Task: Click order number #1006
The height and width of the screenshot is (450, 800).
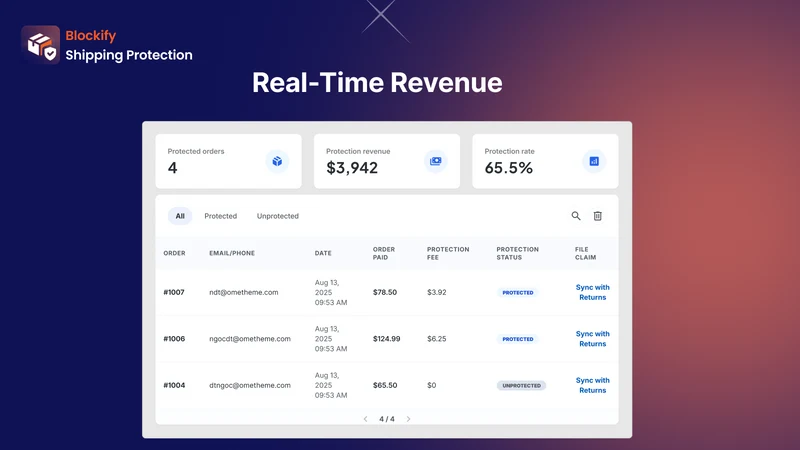Action: 174,339
